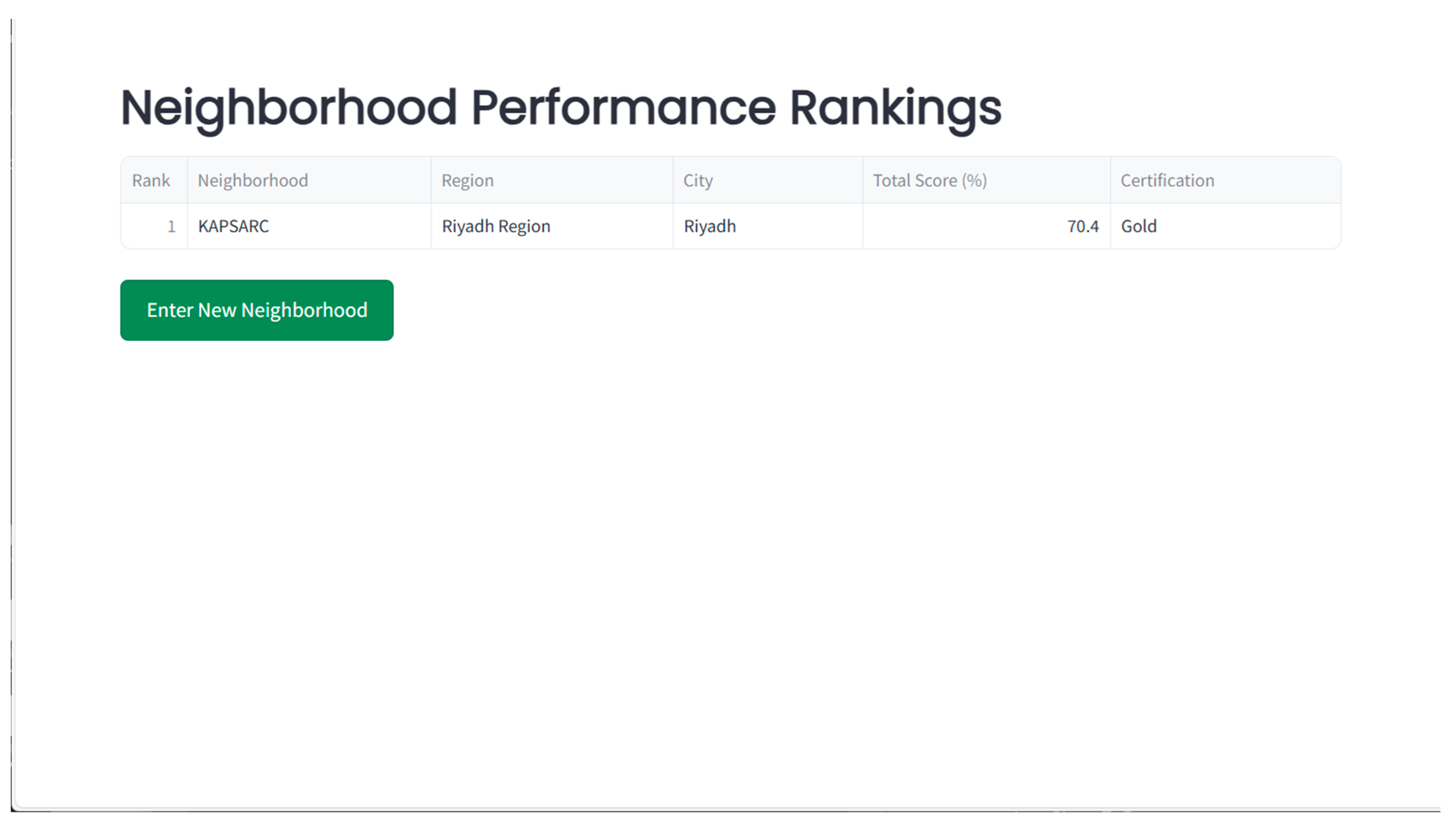Click the Enter New Neighborhood button
This screenshot has height=829, width=1456.
[x=257, y=310]
